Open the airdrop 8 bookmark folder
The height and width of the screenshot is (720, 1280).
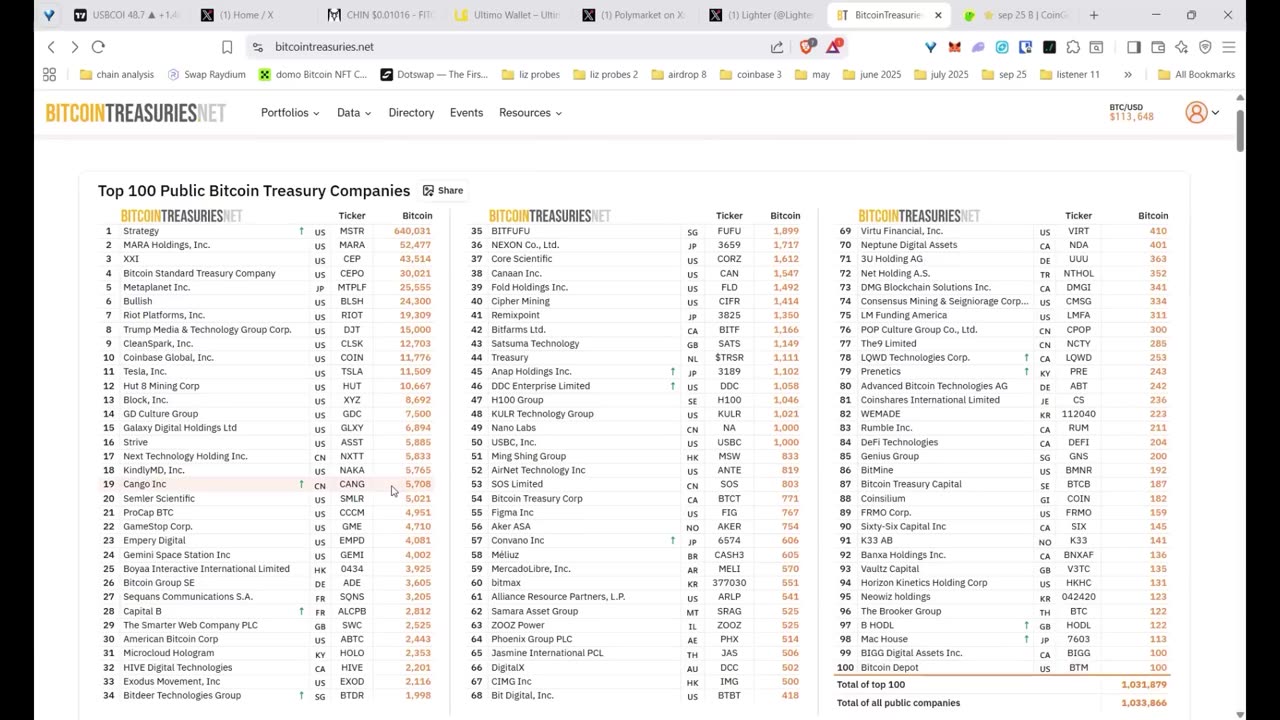(x=678, y=74)
